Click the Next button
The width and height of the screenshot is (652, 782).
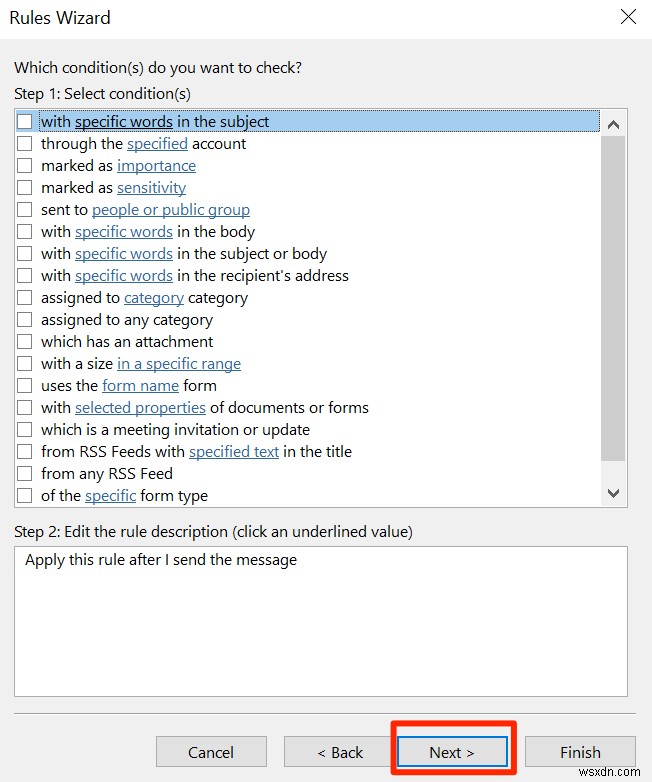click(x=452, y=752)
